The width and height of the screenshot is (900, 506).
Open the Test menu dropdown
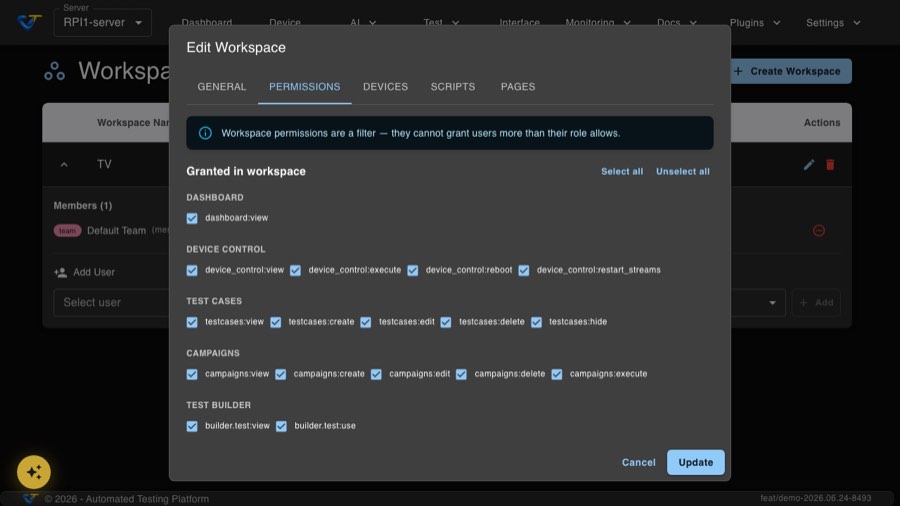click(441, 23)
